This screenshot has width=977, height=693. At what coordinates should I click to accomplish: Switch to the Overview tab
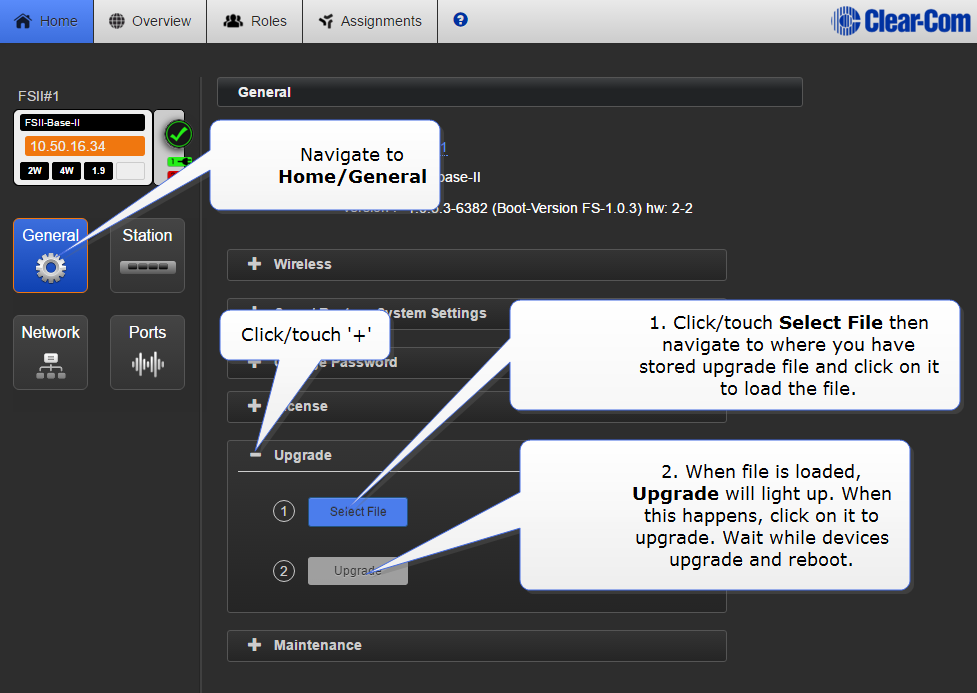pos(150,21)
